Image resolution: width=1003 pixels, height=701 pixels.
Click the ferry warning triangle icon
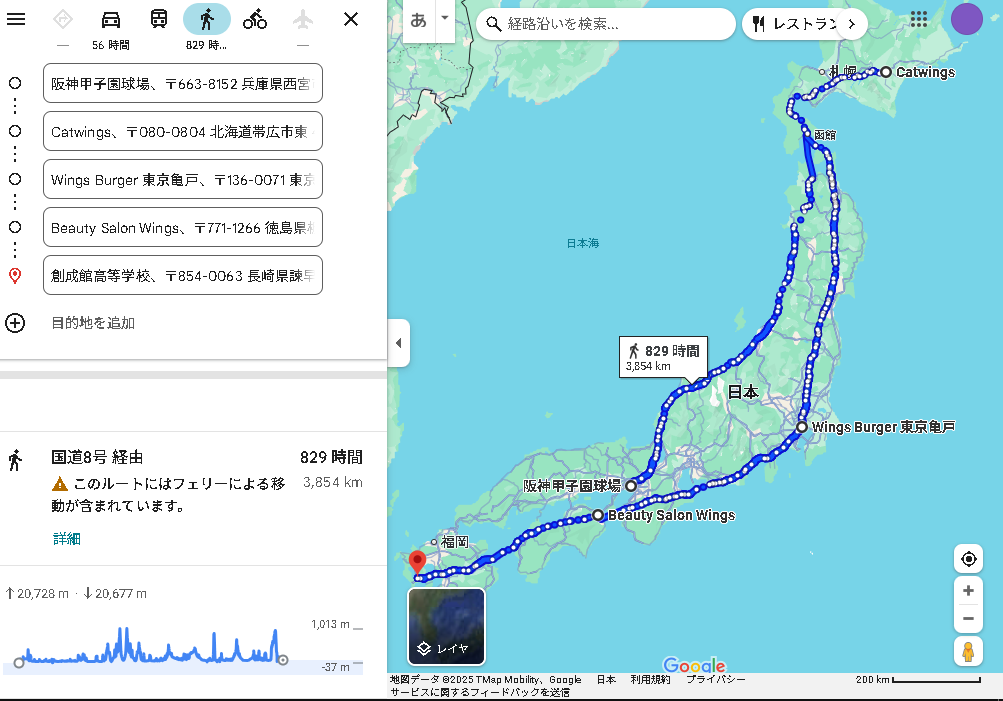tap(59, 484)
